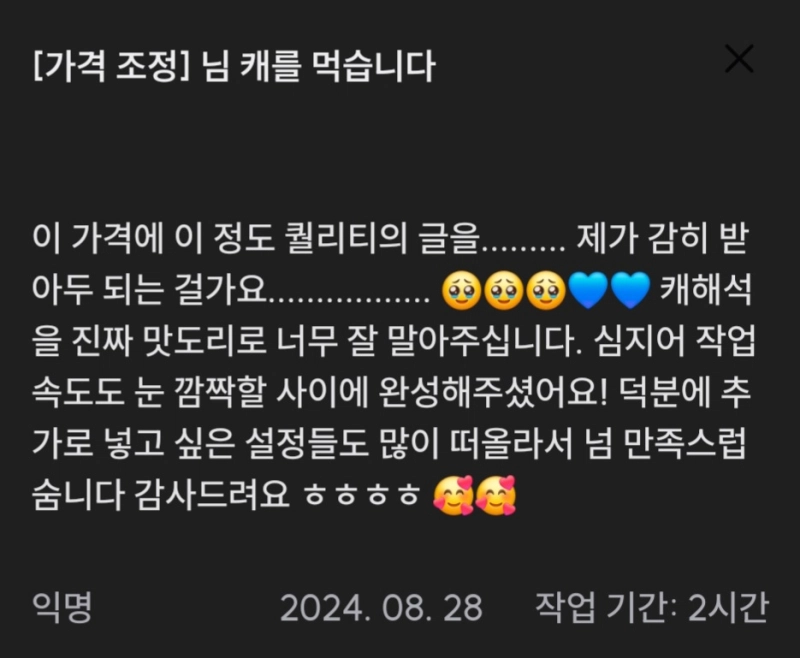Click the [가격 조정] tag in the title
Image resolution: width=800 pixels, height=658 pixels.
[x=111, y=66]
